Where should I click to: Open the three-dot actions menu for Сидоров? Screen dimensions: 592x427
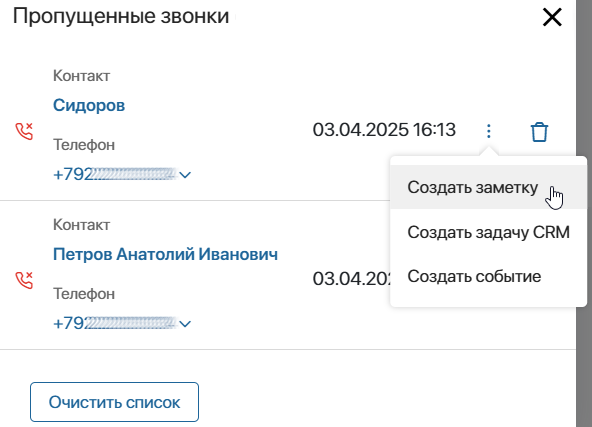pyautogui.click(x=489, y=131)
